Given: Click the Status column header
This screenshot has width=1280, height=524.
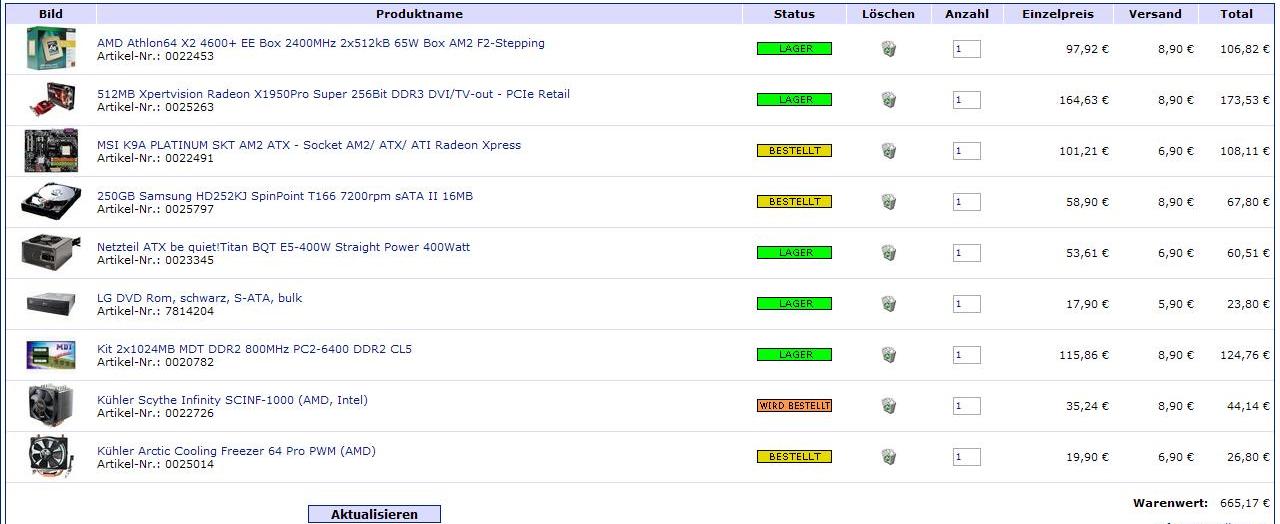Looking at the screenshot, I should tap(794, 14).
